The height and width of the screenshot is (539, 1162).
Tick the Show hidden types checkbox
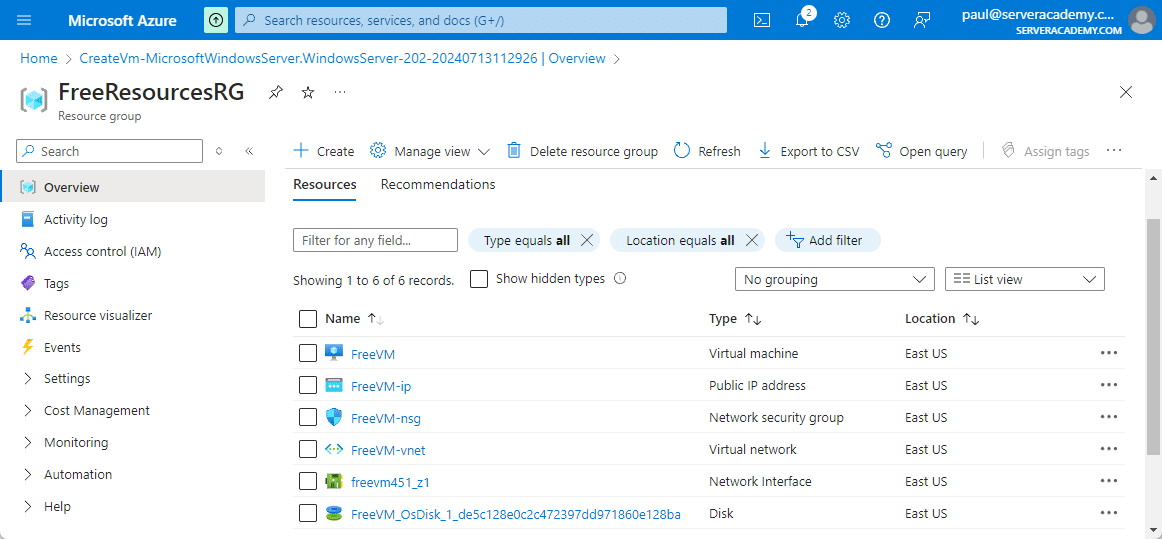click(479, 280)
